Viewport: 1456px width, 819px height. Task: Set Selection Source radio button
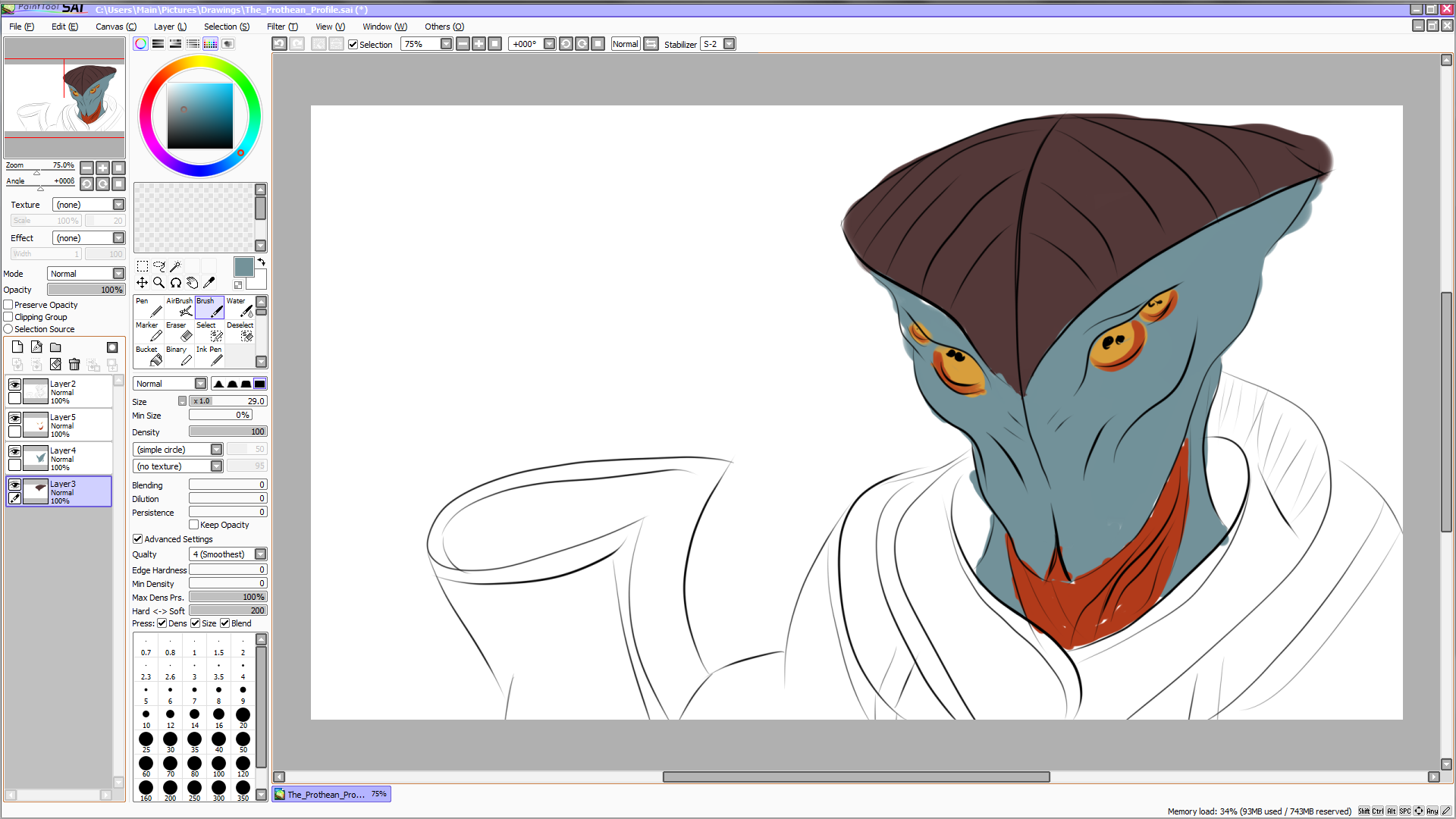8,329
